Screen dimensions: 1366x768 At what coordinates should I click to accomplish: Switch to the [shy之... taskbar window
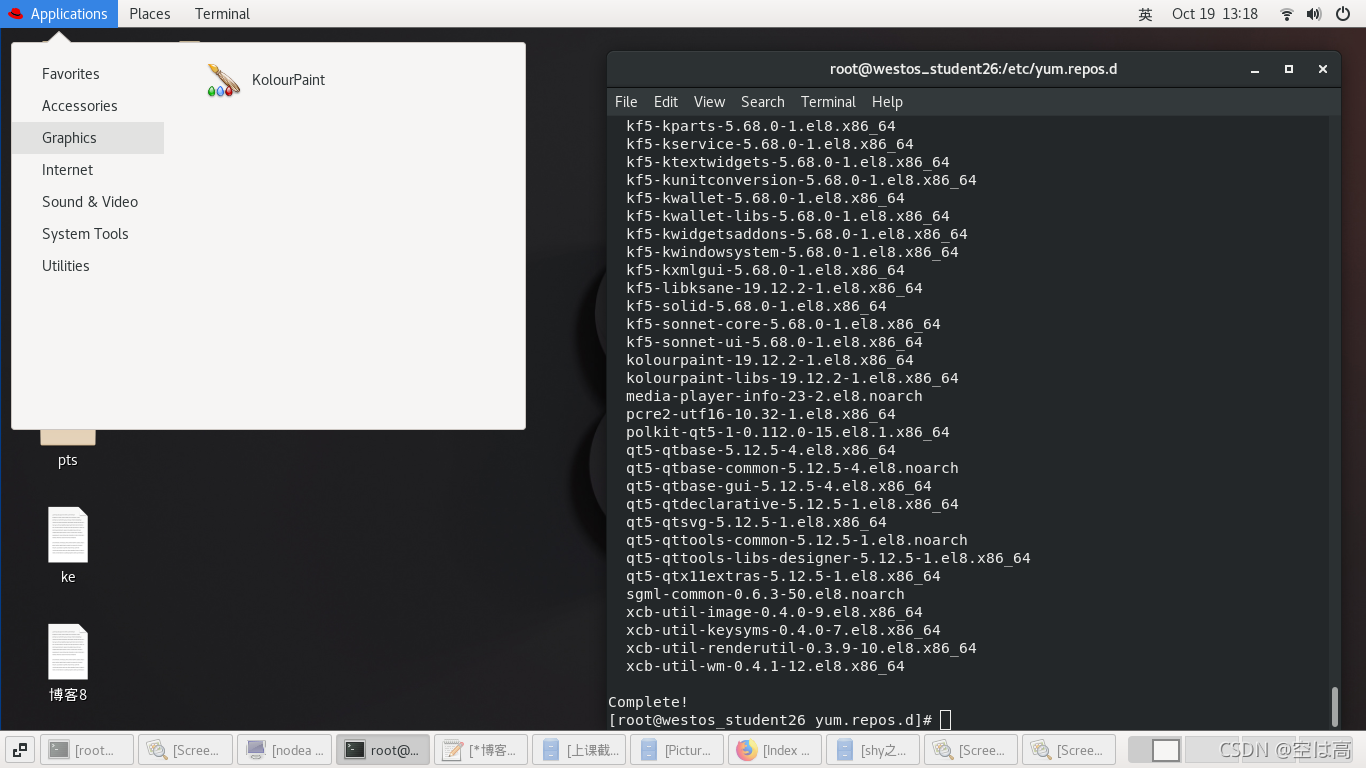point(873,749)
